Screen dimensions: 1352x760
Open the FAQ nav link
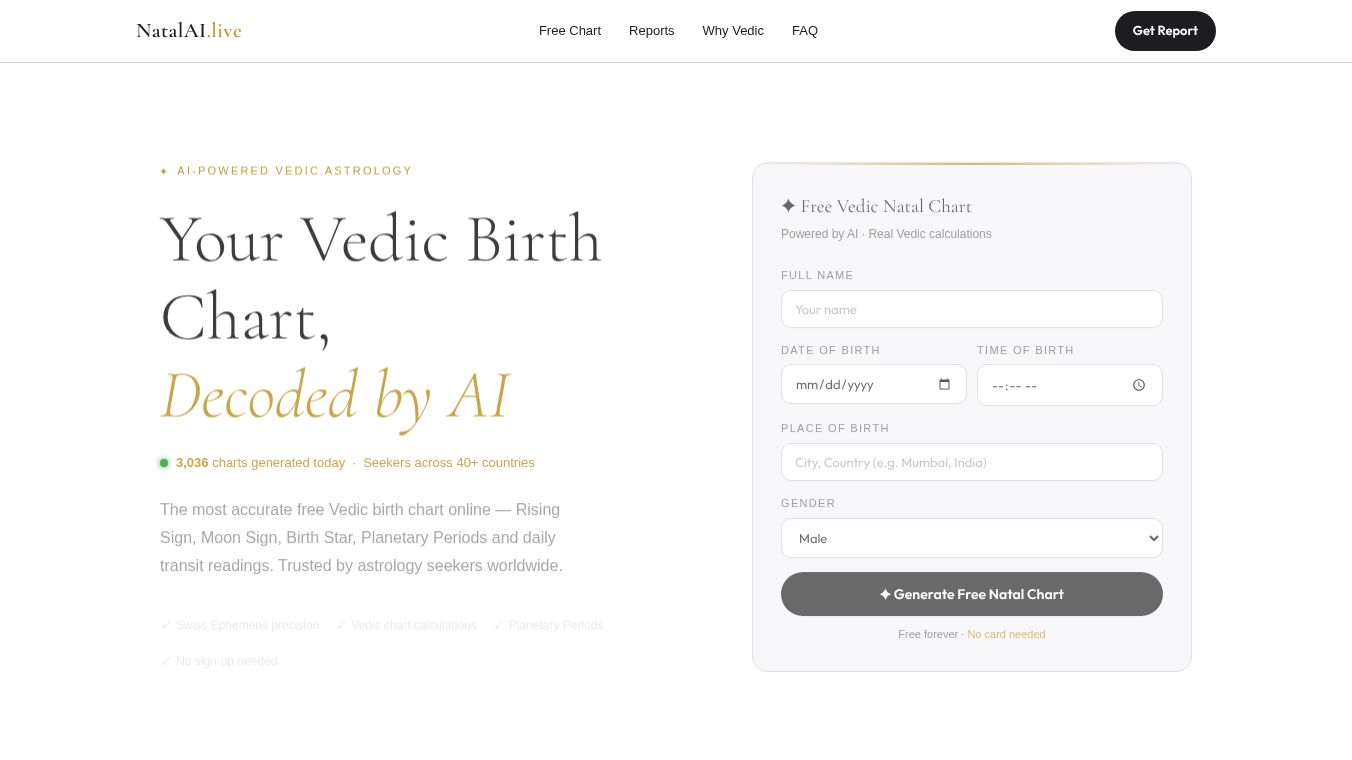click(x=805, y=31)
